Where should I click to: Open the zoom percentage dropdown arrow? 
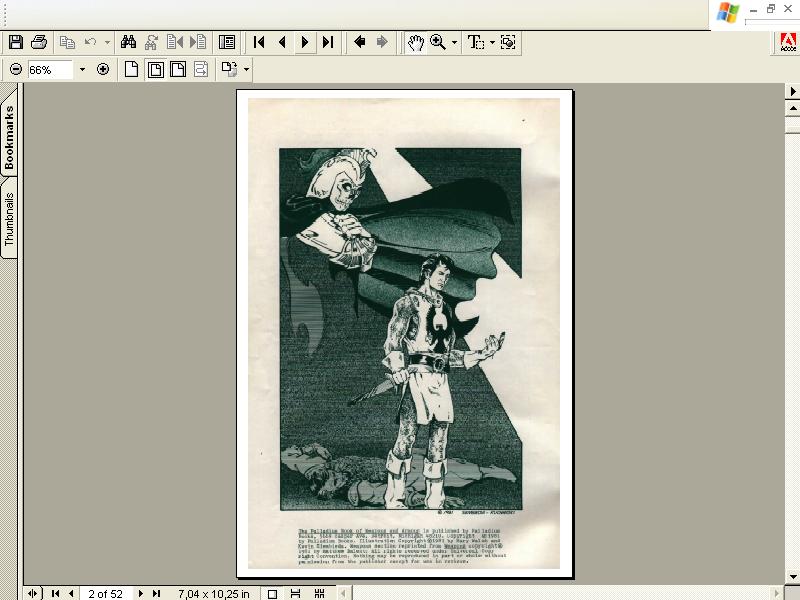click(x=82, y=69)
